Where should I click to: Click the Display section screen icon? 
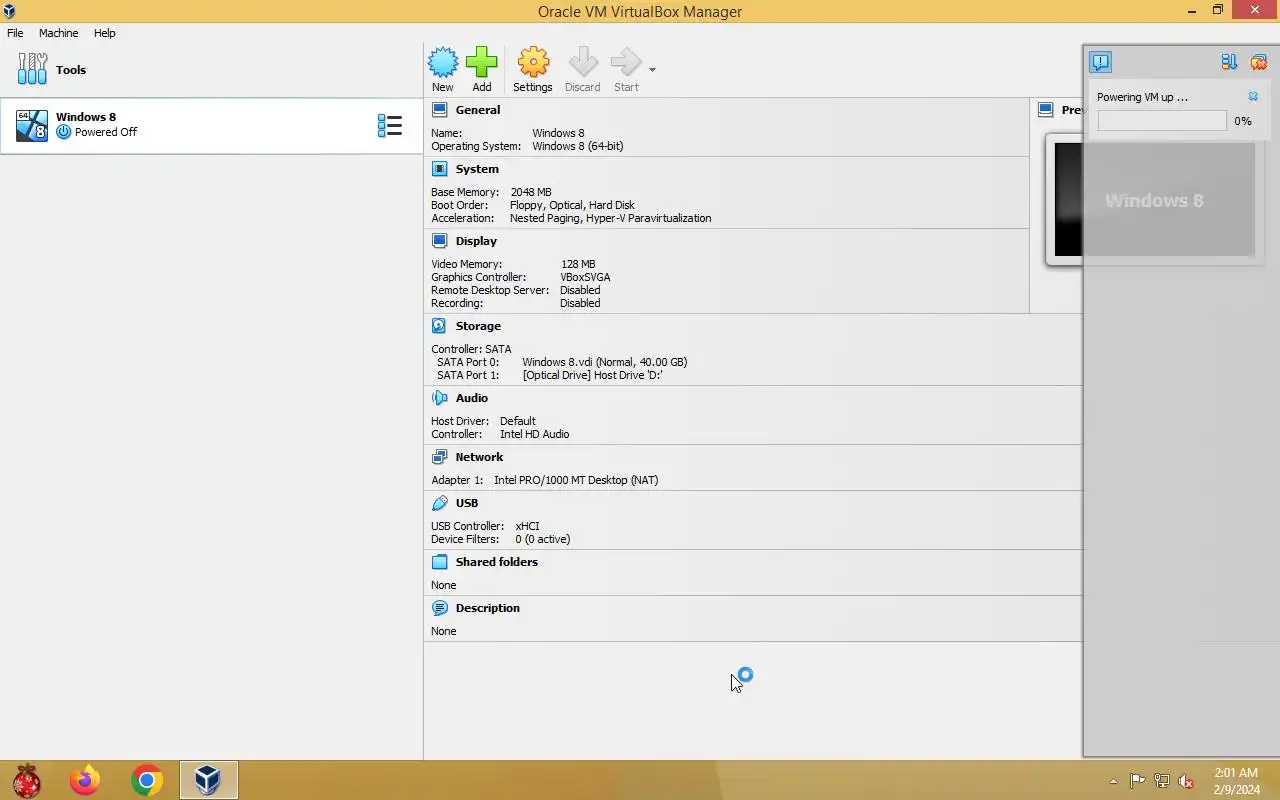coord(439,241)
